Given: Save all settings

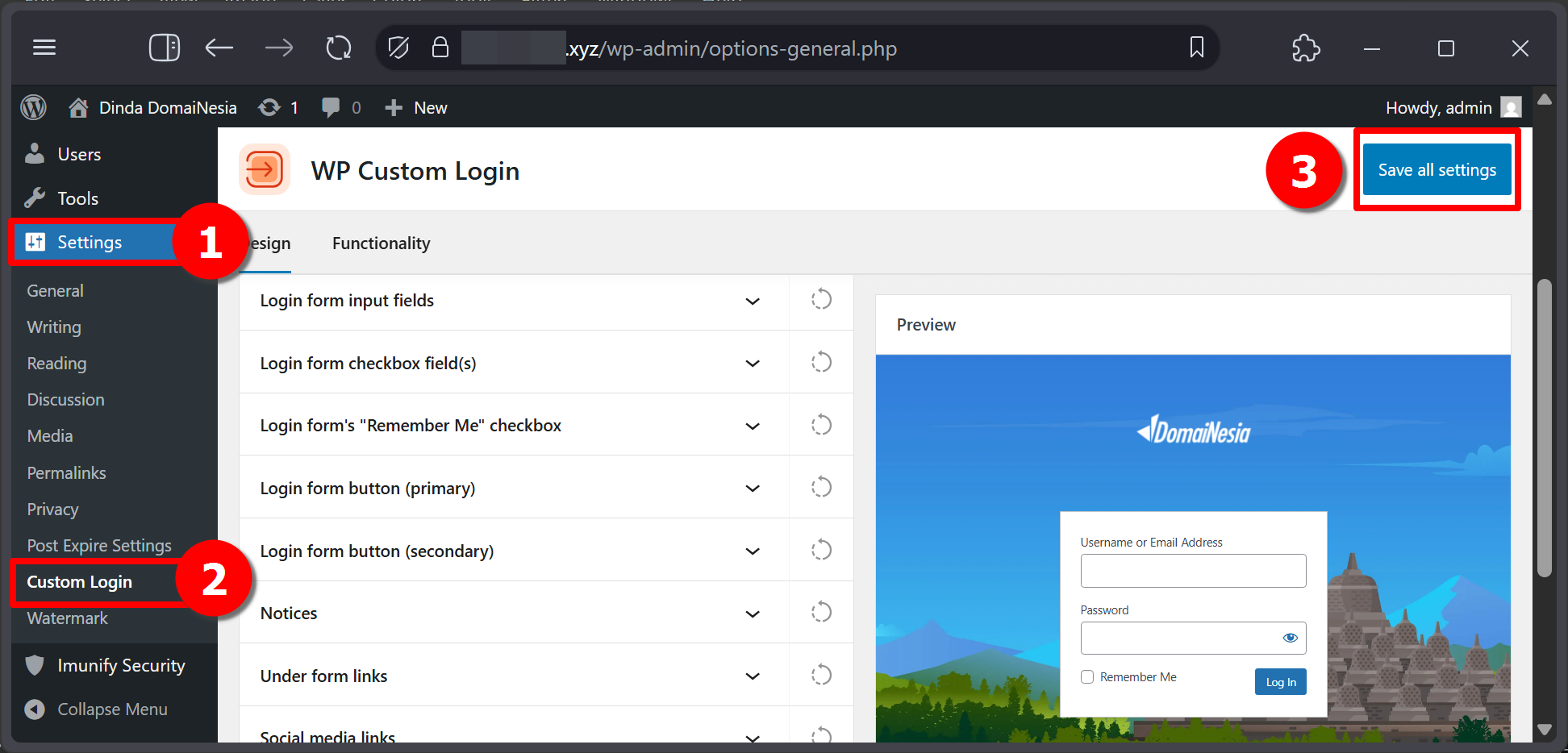Looking at the screenshot, I should 1437,170.
